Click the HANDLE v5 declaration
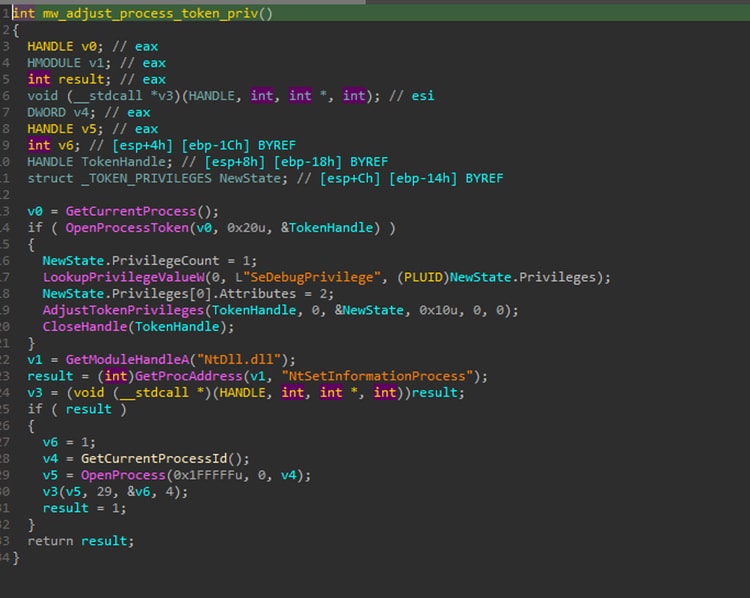 [x=66, y=129]
